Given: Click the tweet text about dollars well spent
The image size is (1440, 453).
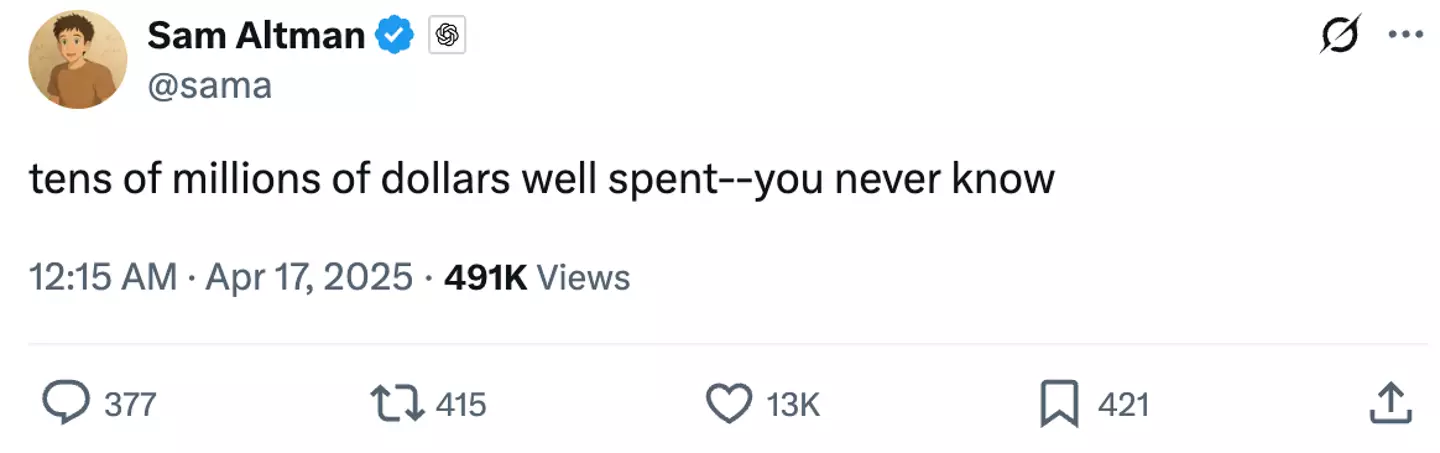Looking at the screenshot, I should 541,179.
